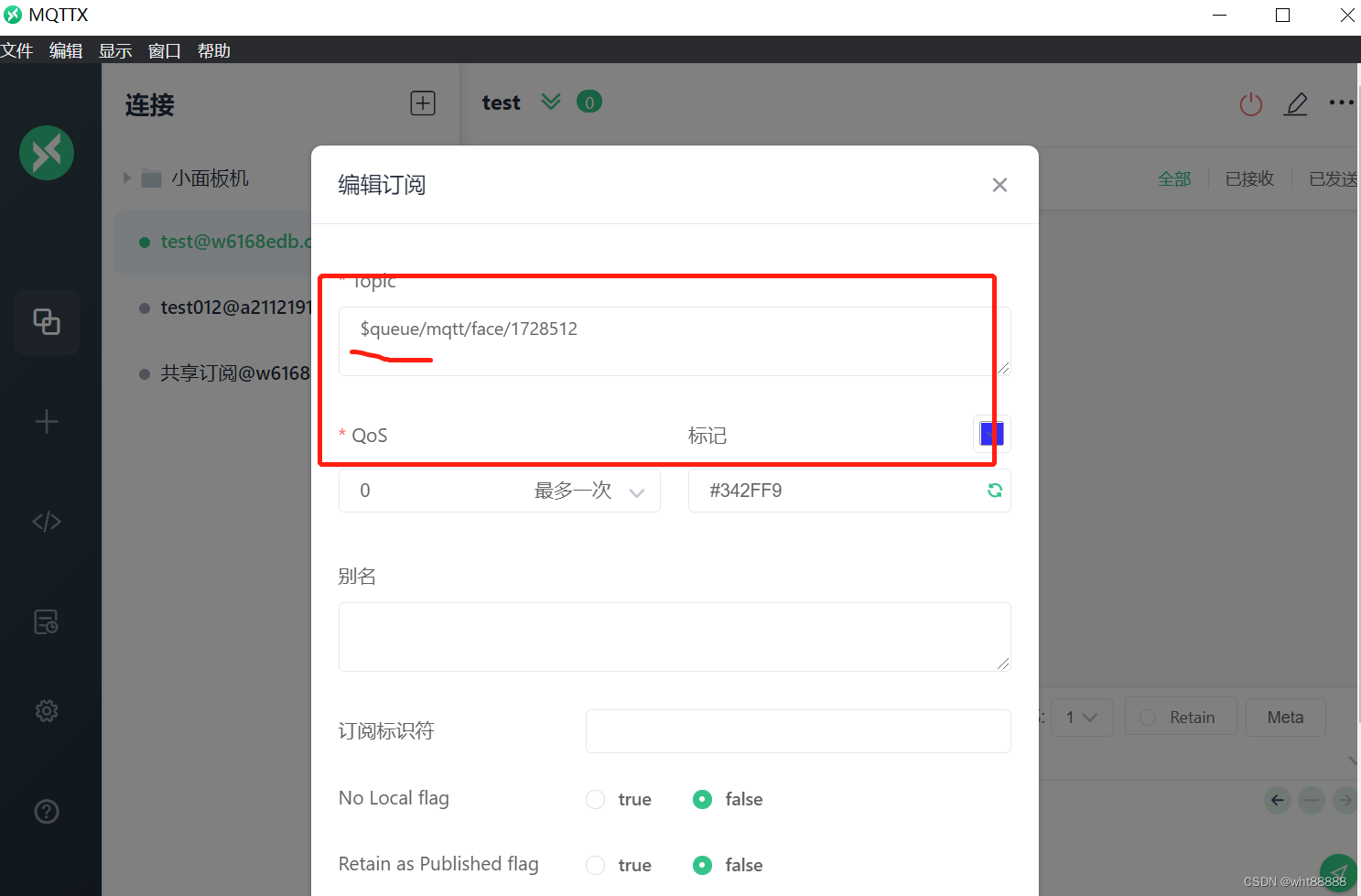Click the MQTTX logo in the sidebar
The image size is (1361, 896).
[47, 153]
